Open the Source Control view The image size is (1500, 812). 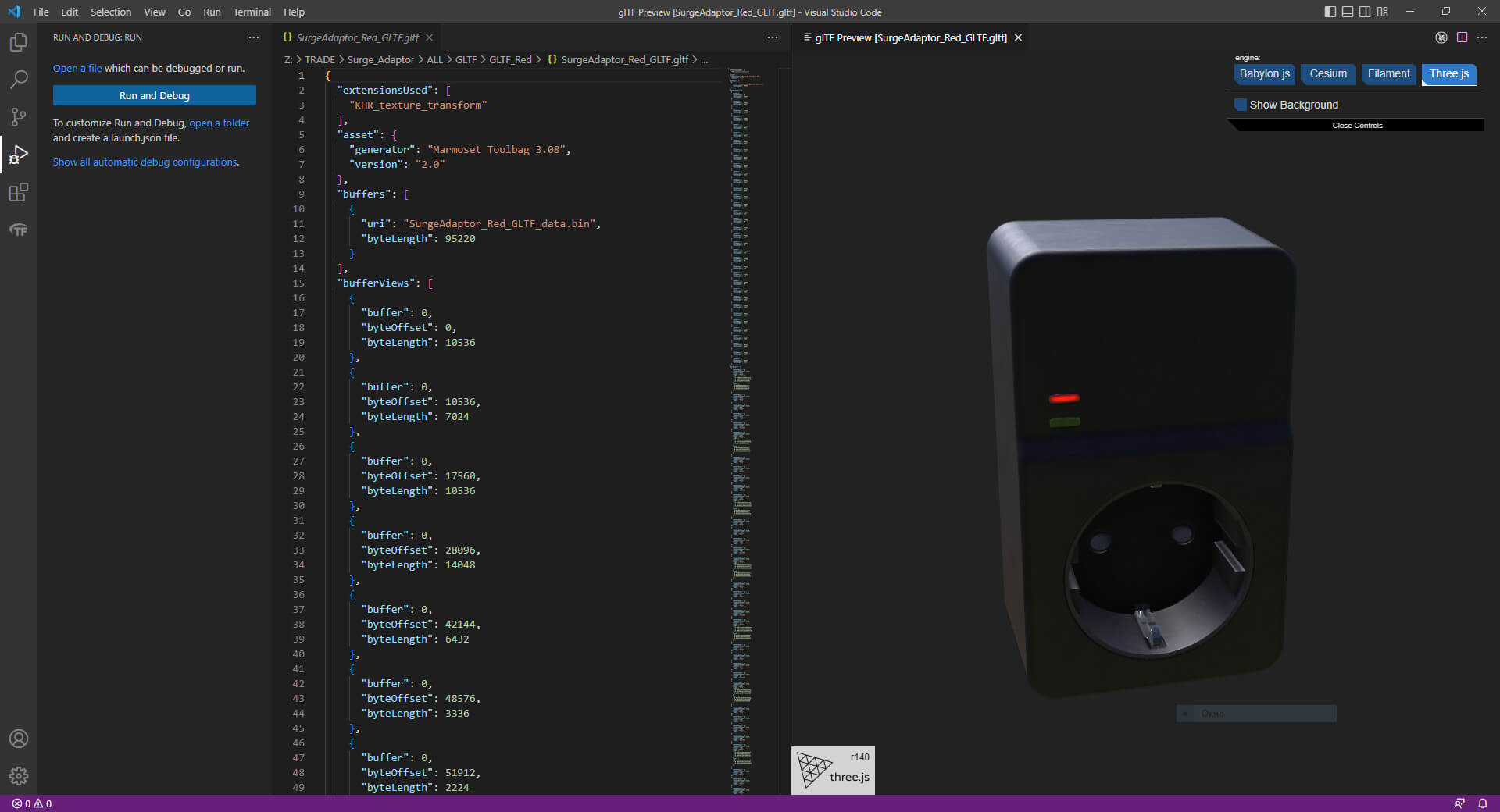[x=19, y=117]
